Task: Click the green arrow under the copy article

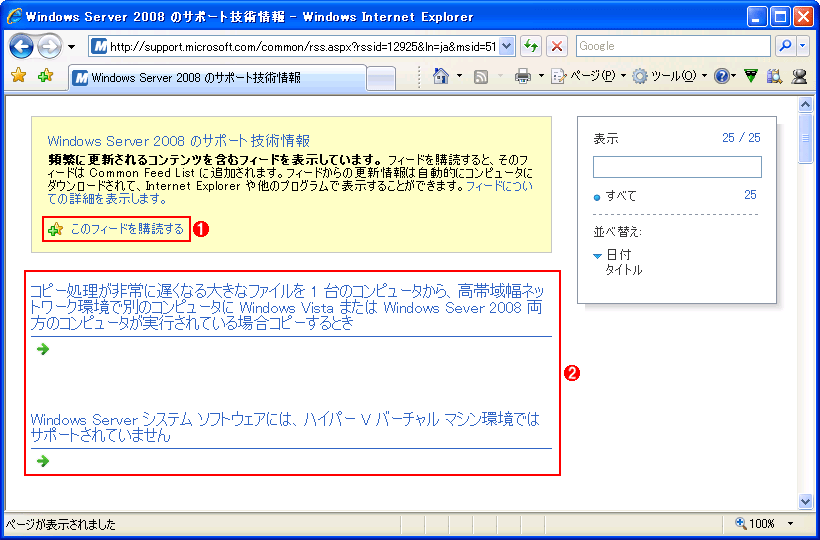Action: point(43,349)
